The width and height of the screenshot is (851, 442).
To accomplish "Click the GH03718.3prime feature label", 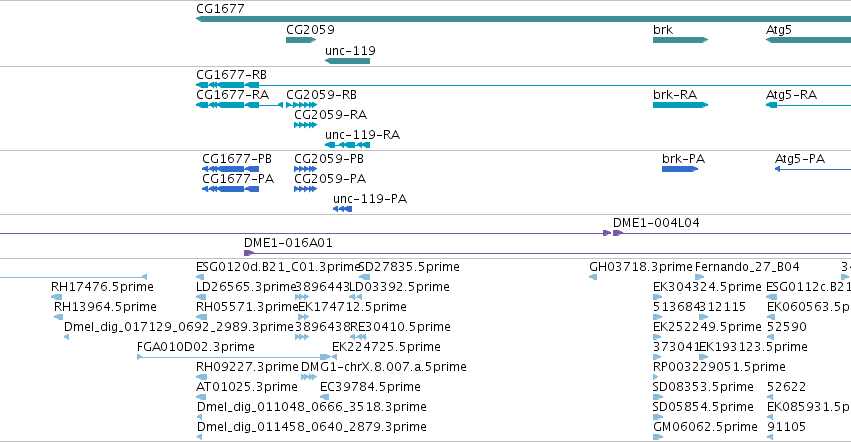I will coord(641,267).
